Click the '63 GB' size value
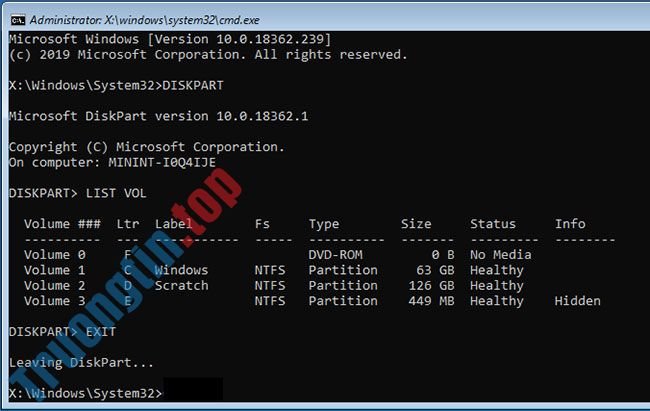The height and width of the screenshot is (411, 650). point(435,270)
